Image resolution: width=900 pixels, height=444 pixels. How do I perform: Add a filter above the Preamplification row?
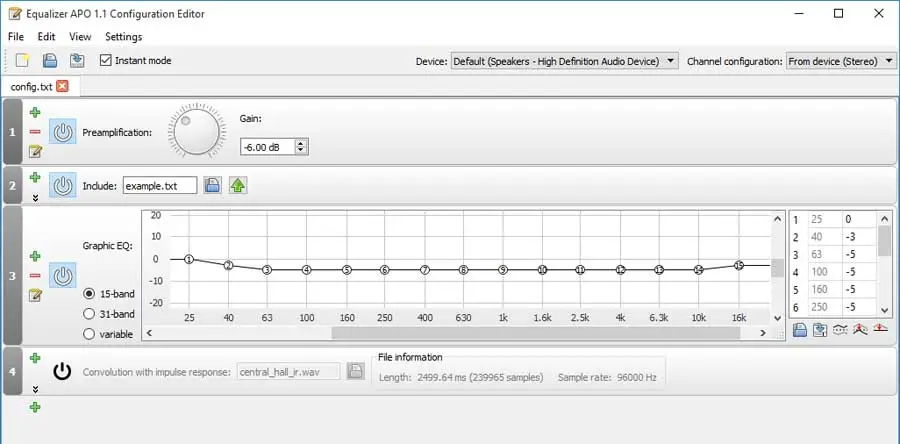click(35, 112)
